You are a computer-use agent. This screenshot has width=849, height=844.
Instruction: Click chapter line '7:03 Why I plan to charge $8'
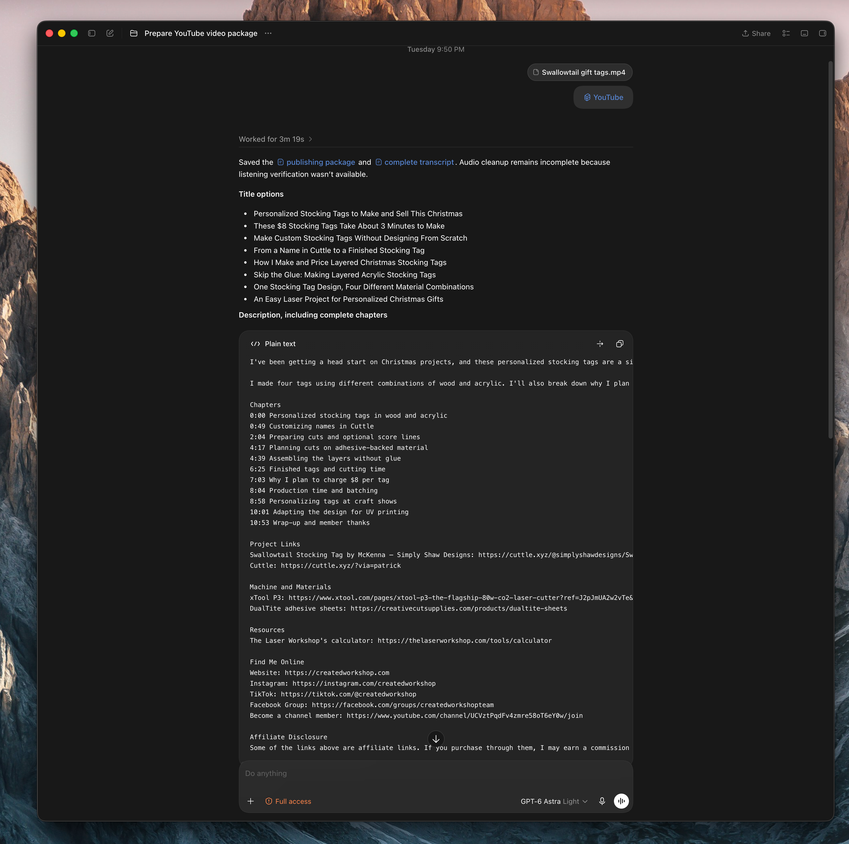click(x=319, y=480)
